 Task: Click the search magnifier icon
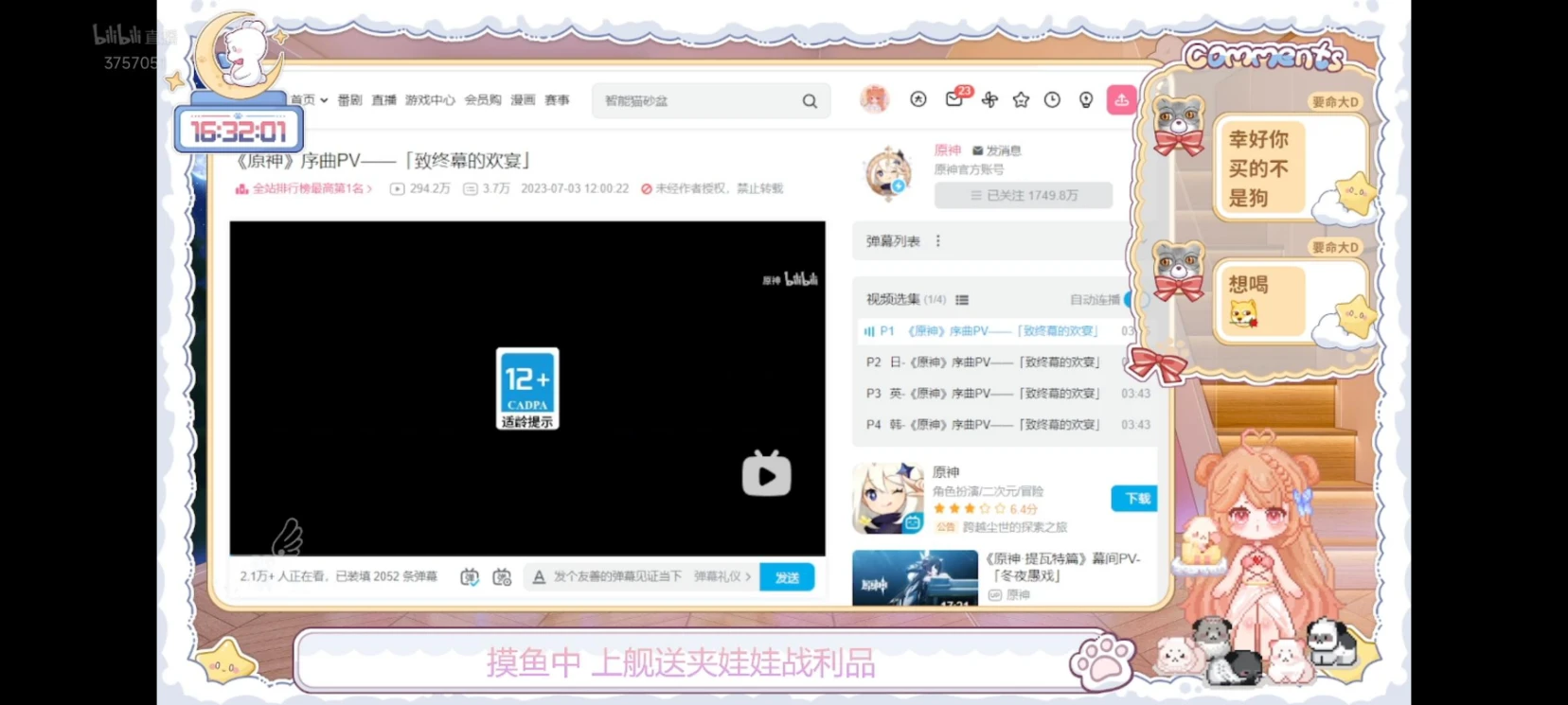click(x=810, y=101)
